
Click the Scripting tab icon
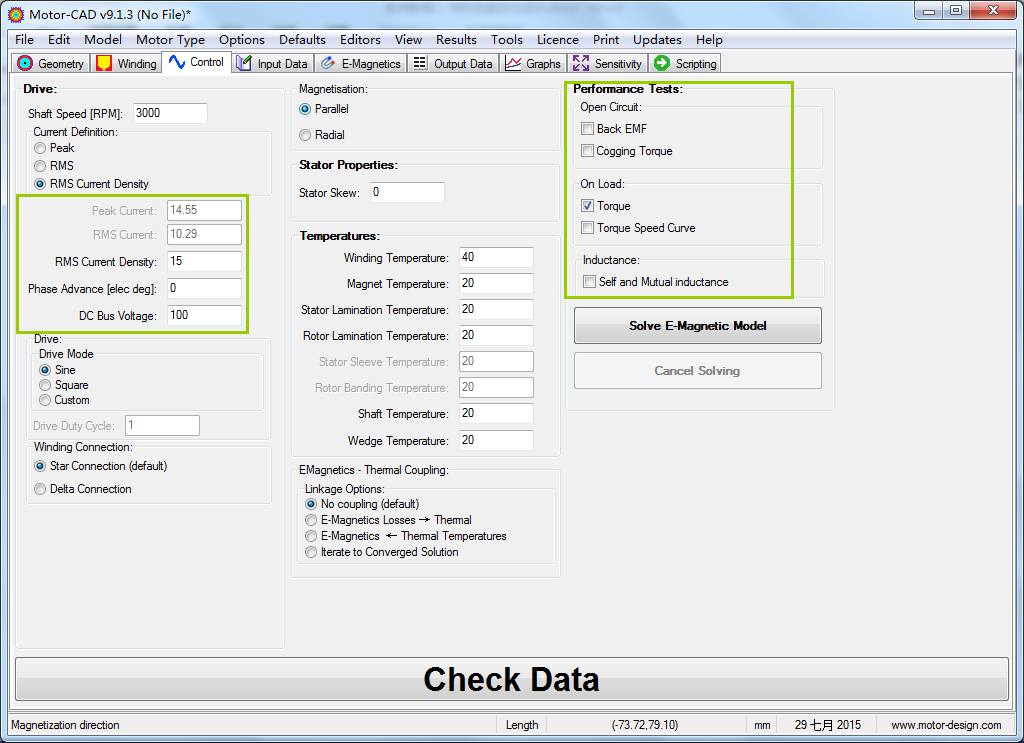point(662,64)
